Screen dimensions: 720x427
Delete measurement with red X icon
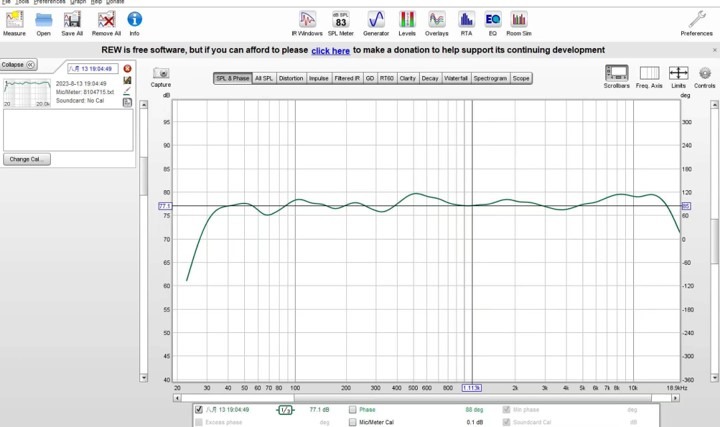[127, 68]
